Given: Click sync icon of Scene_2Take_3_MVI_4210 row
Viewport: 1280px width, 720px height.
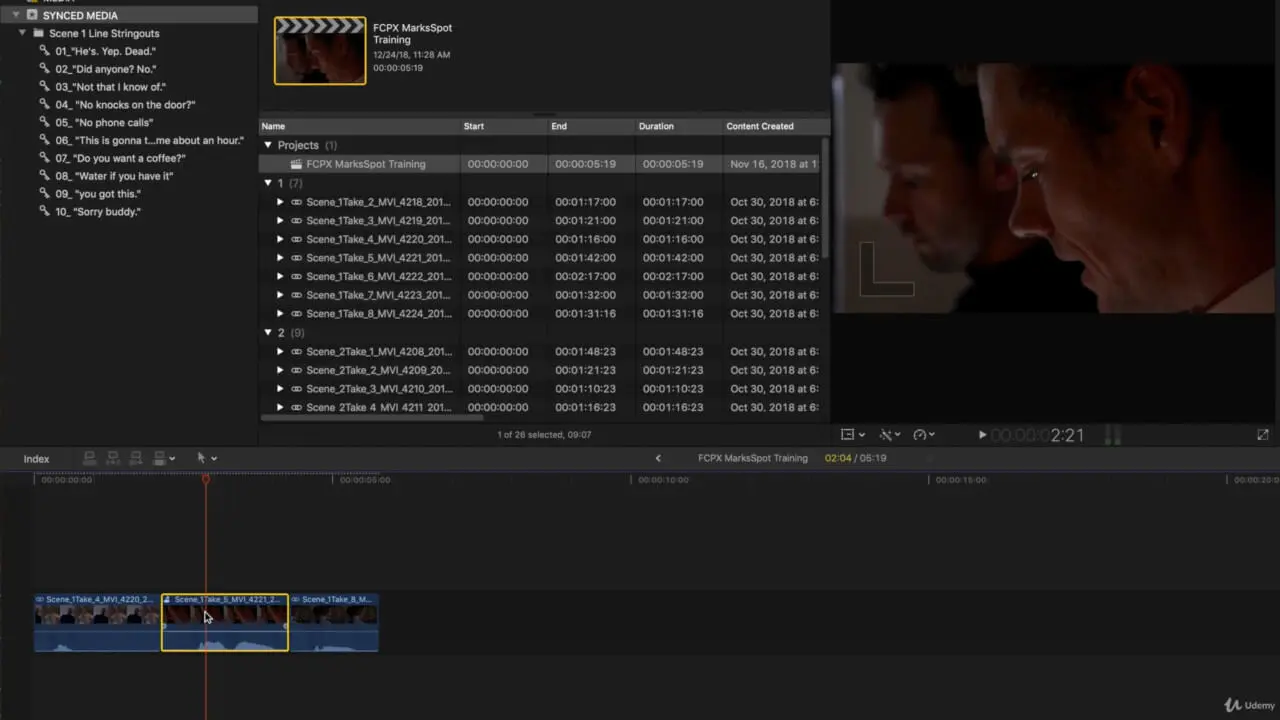Looking at the screenshot, I should [297, 389].
